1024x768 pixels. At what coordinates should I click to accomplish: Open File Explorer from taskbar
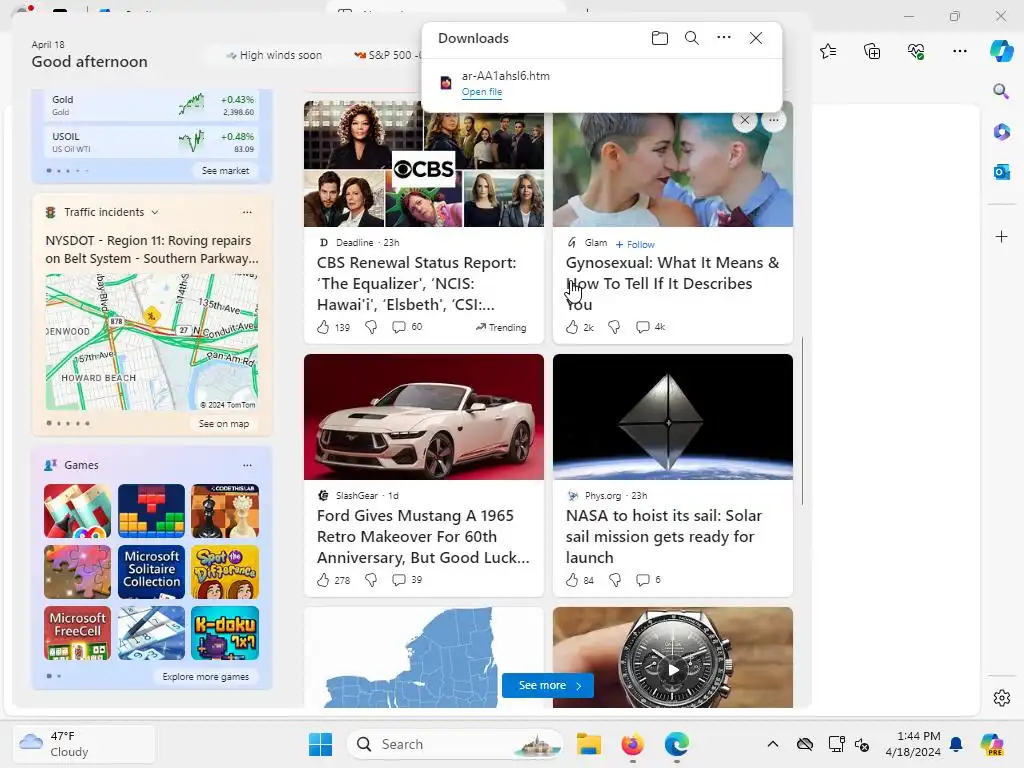(588, 744)
